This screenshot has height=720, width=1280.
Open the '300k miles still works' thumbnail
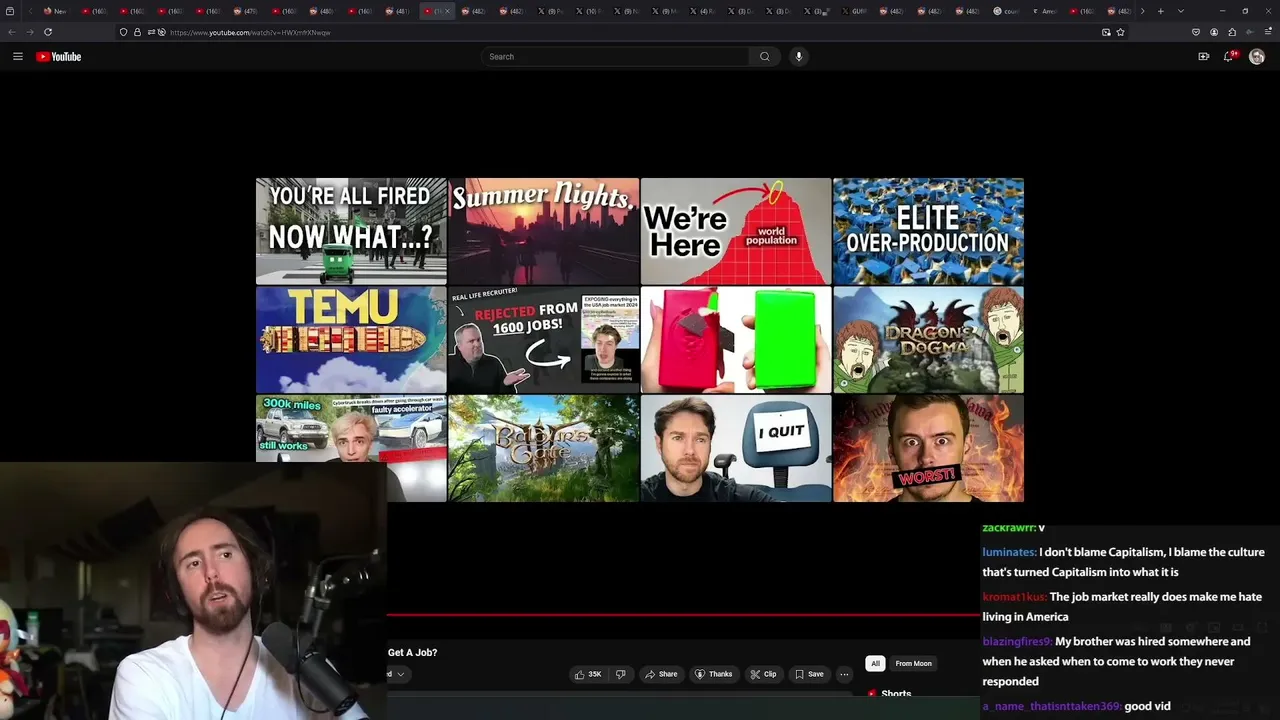click(x=351, y=430)
